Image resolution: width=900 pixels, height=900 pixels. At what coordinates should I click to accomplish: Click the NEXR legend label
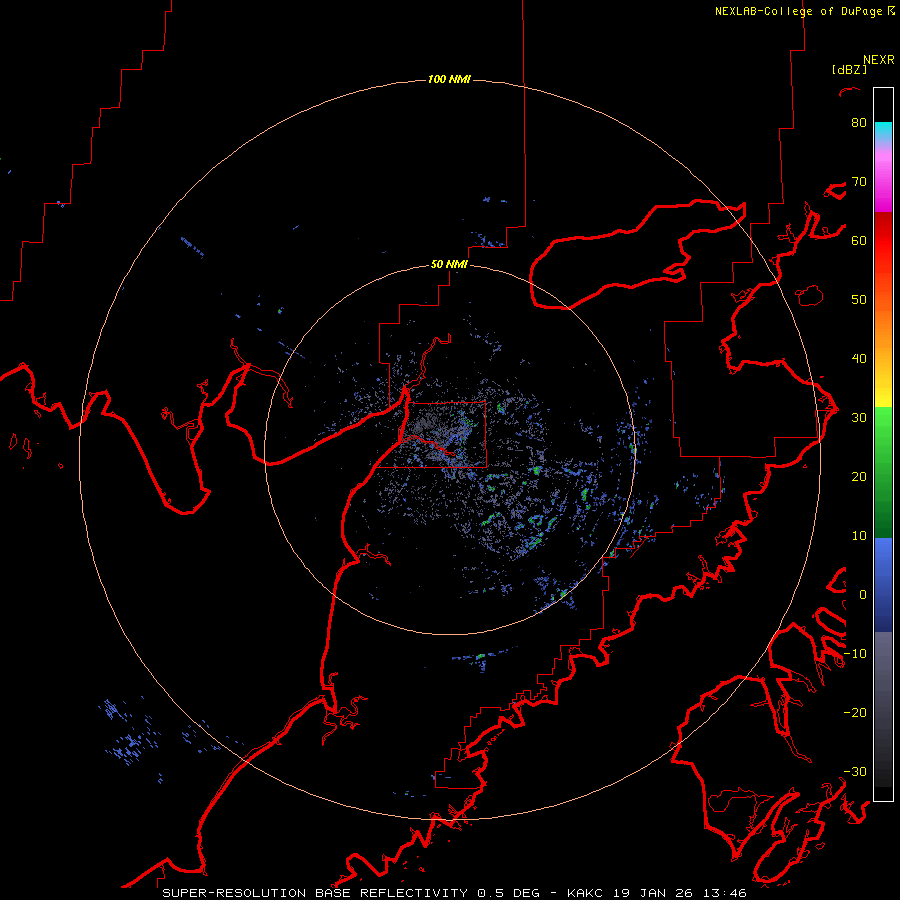click(x=879, y=60)
